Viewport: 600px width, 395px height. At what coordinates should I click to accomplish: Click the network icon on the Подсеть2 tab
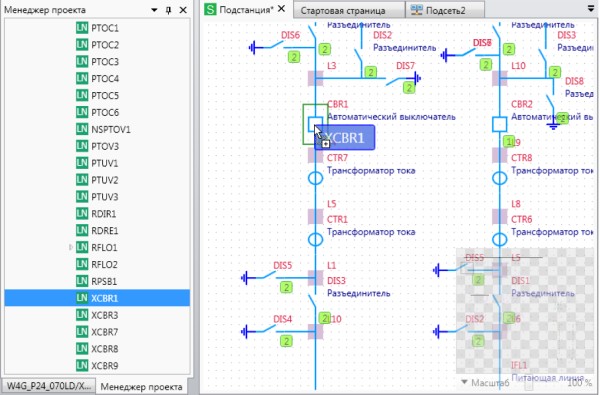(x=416, y=10)
